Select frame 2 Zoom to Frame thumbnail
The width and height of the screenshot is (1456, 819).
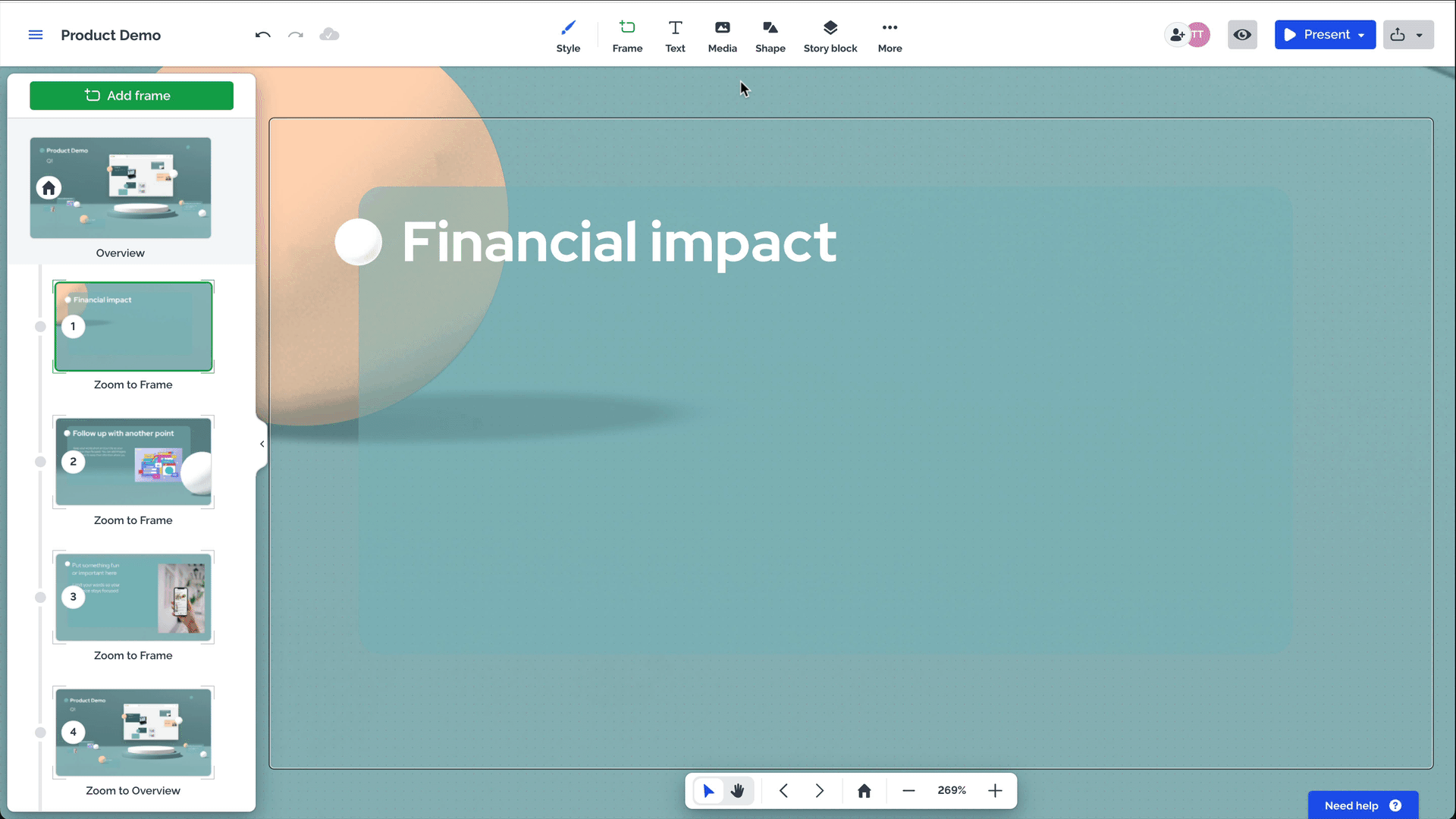coord(133,462)
